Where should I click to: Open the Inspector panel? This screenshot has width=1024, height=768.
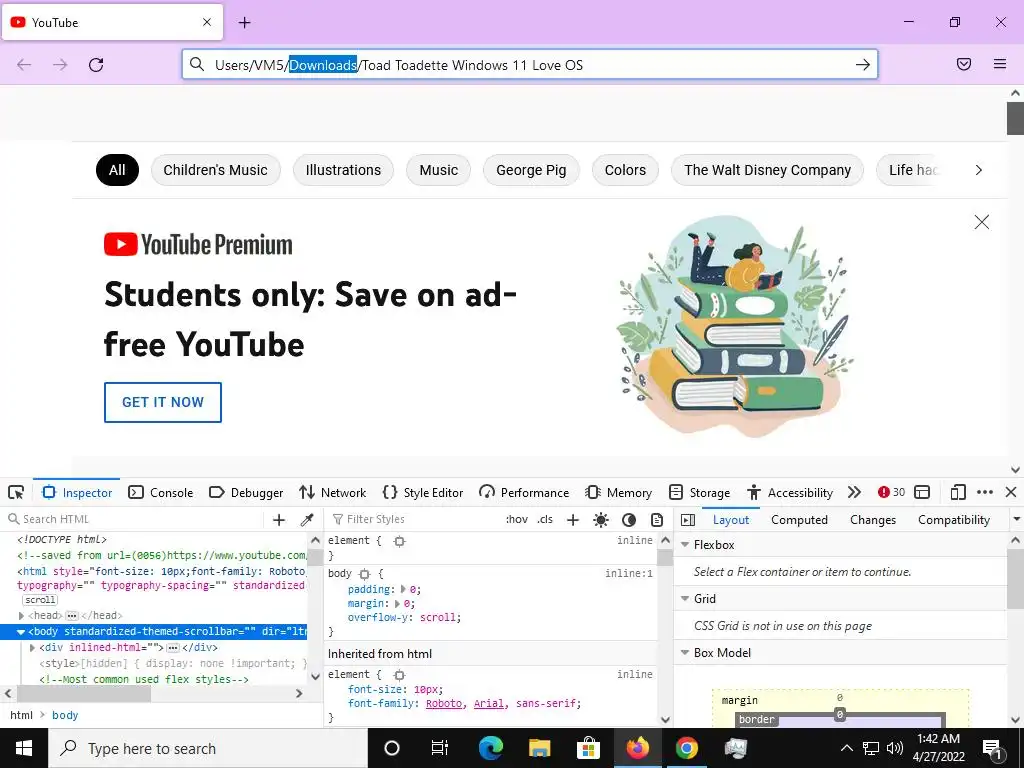[x=76, y=492]
